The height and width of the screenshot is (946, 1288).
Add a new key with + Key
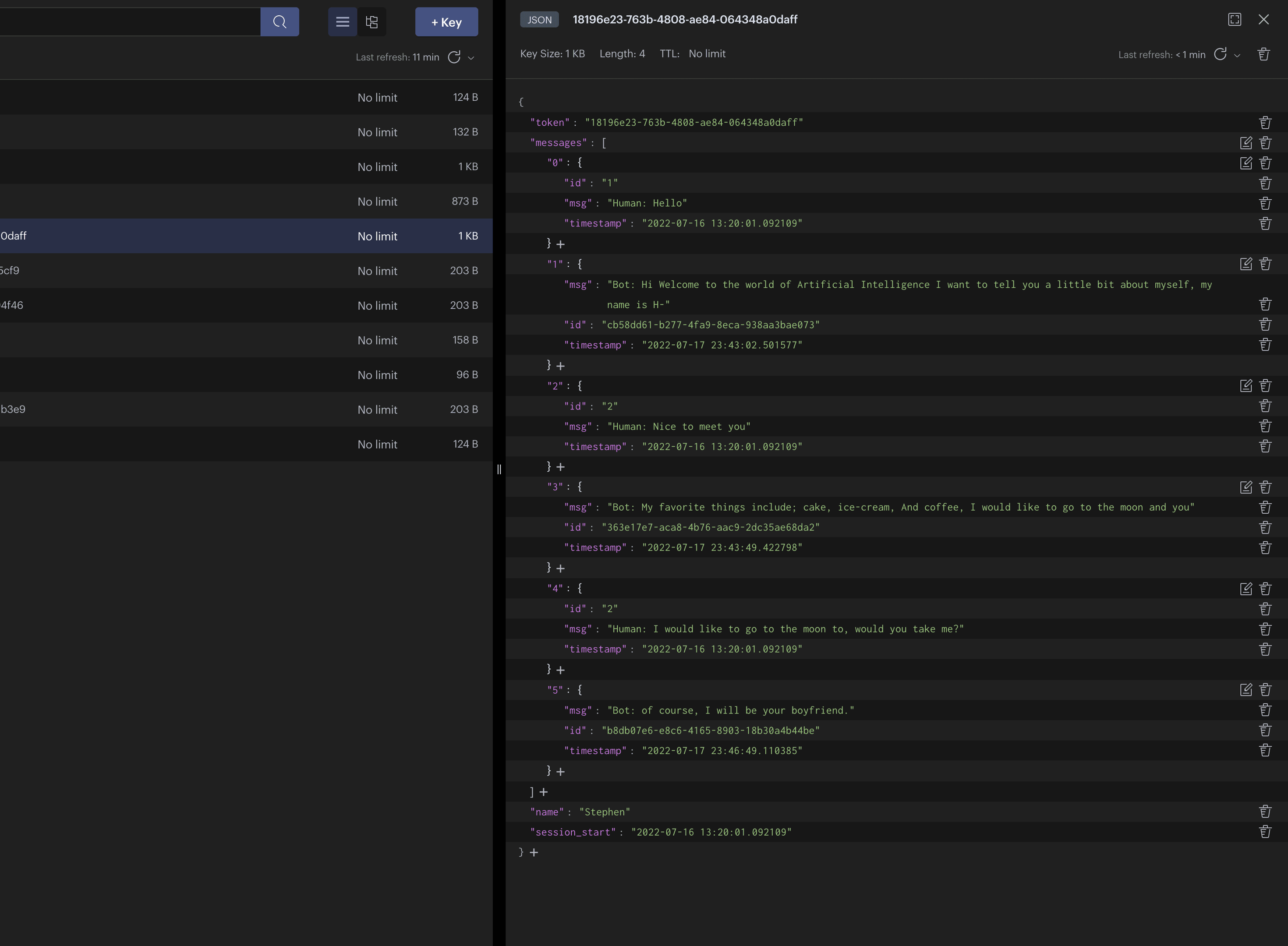[x=446, y=22]
